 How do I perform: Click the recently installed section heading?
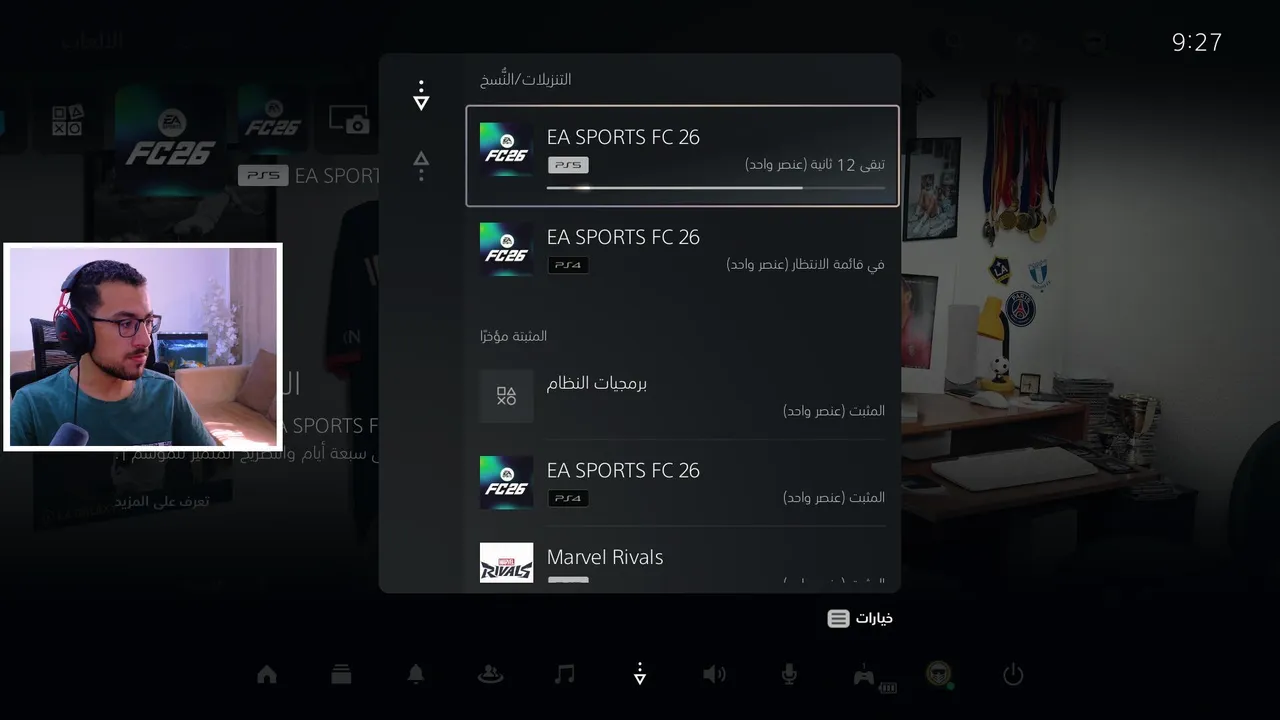(x=513, y=336)
